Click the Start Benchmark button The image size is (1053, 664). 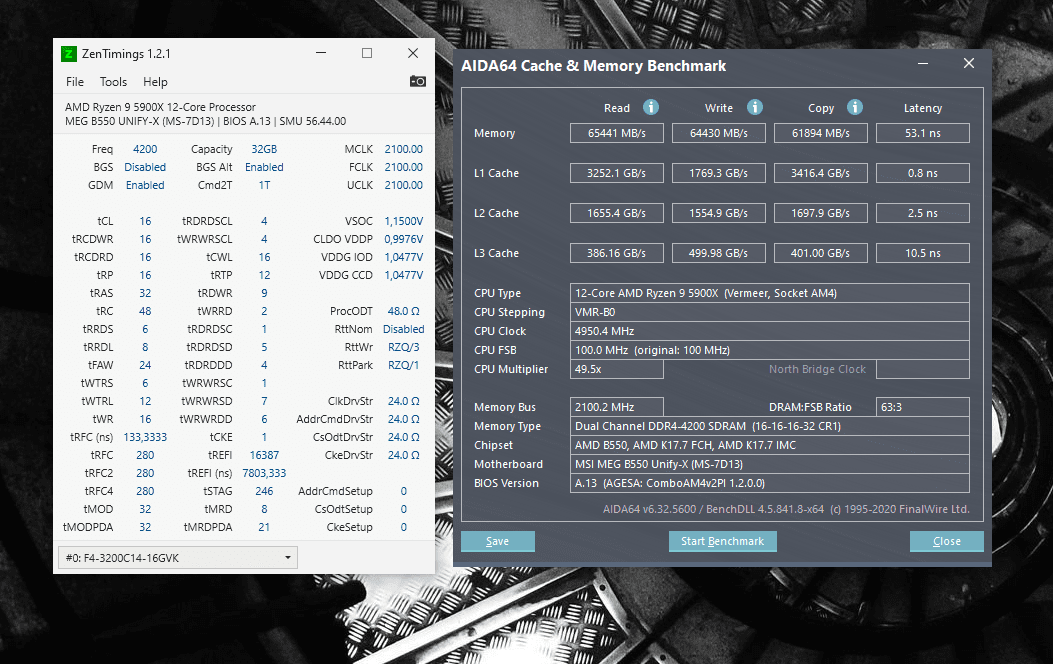723,541
